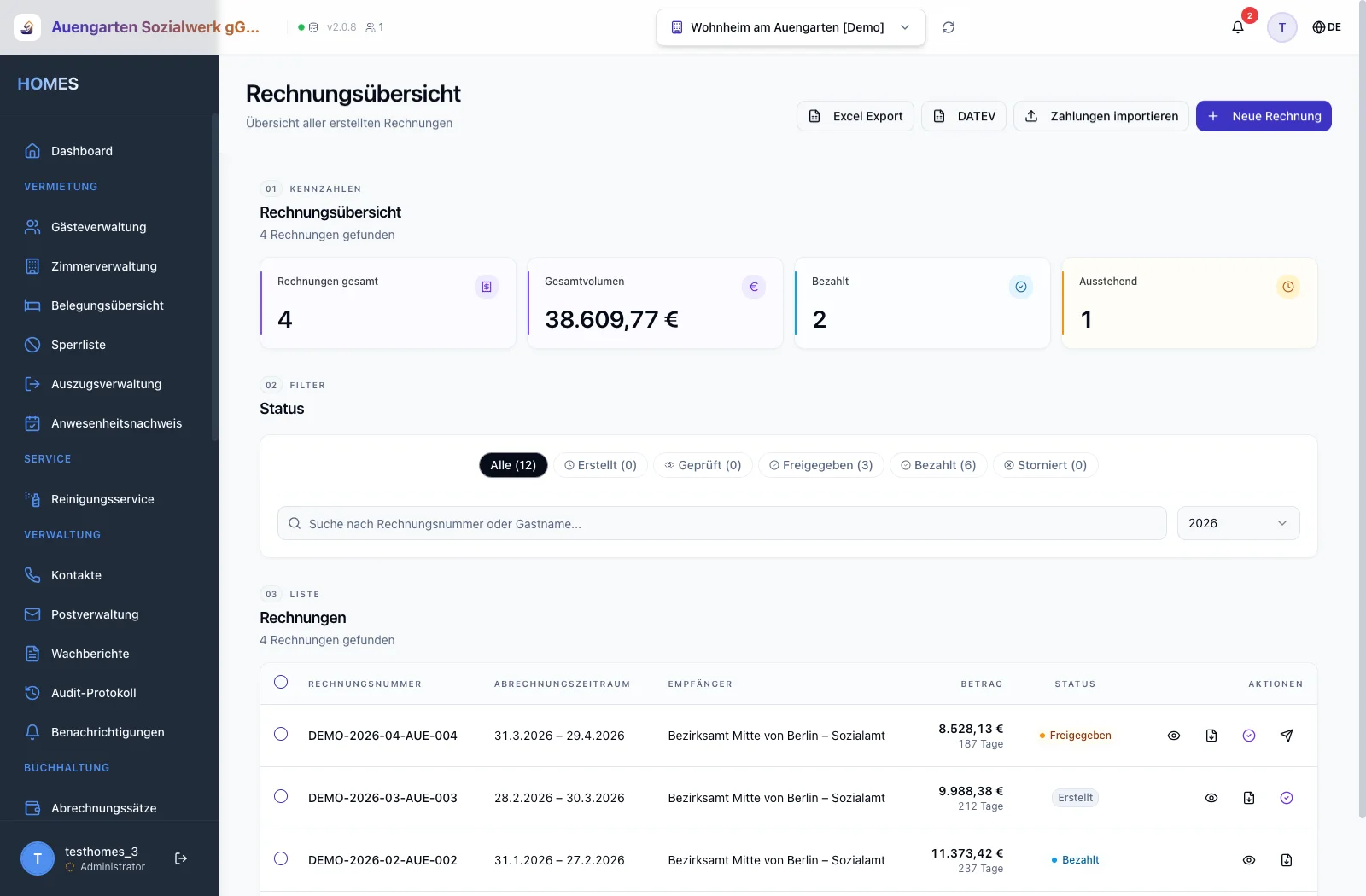Click the Audit-Protokoll history icon

[32, 693]
